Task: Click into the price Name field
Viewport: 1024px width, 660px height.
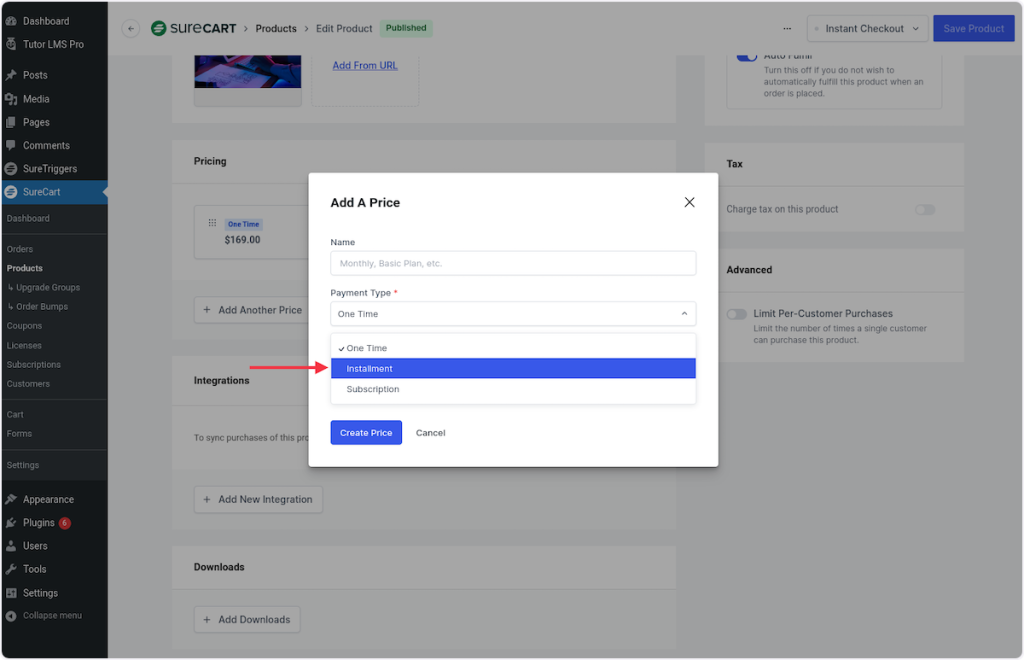Action: click(513, 264)
